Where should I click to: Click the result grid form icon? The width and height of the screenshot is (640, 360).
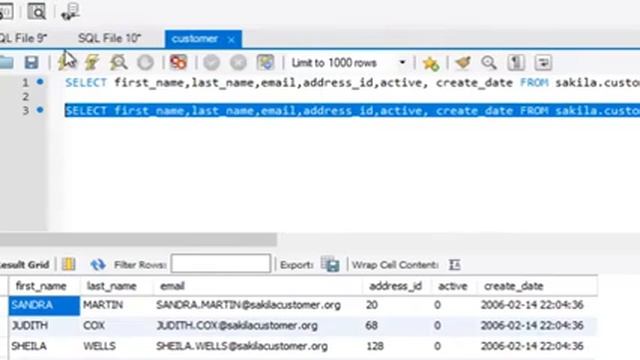click(x=69, y=264)
